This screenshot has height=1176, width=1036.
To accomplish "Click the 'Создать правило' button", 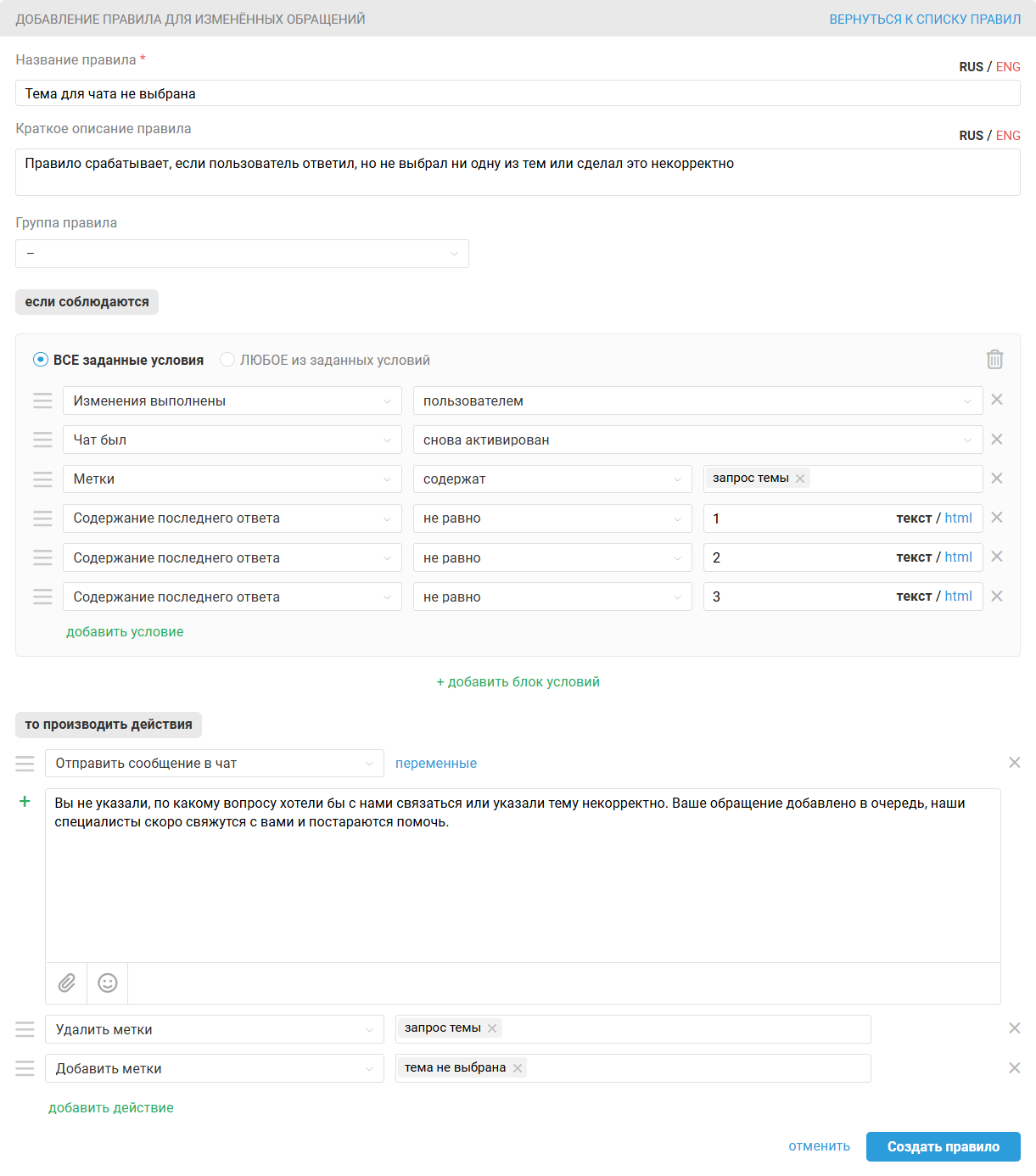I will (x=943, y=1147).
